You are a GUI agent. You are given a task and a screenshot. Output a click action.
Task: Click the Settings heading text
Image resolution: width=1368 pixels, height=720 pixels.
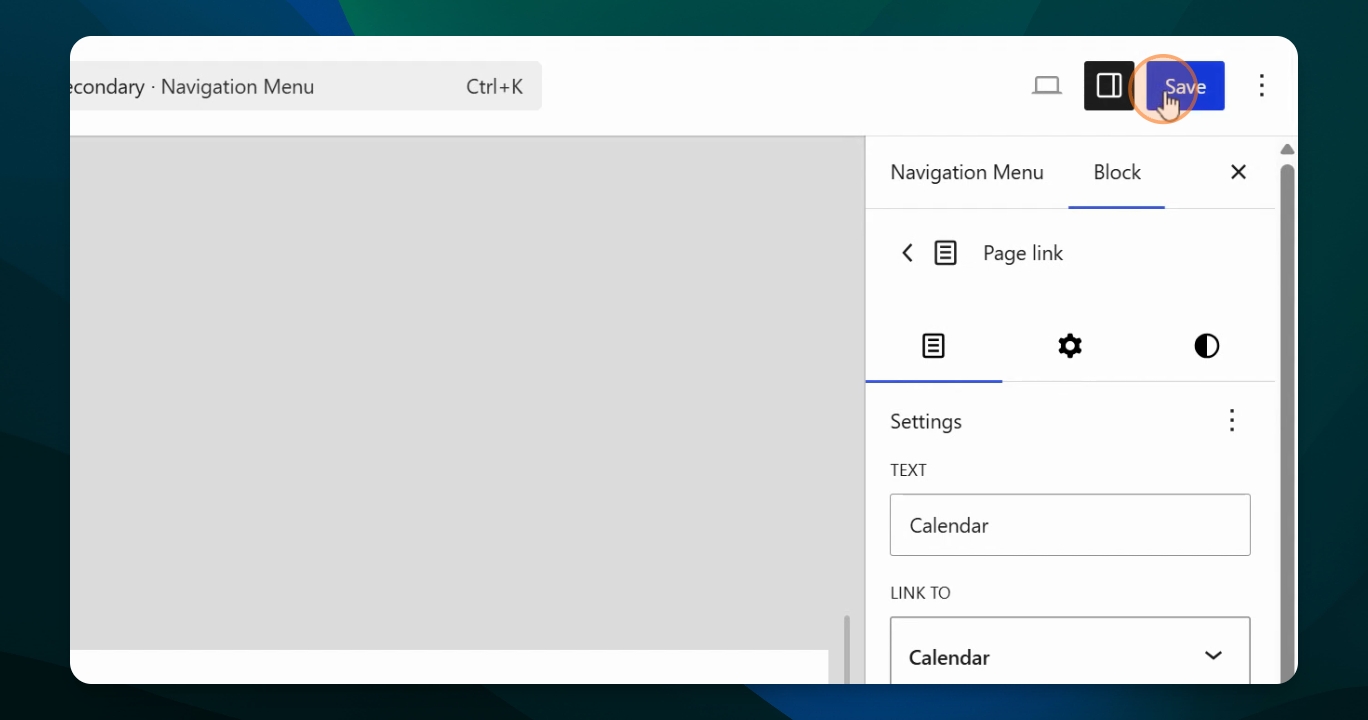[926, 421]
